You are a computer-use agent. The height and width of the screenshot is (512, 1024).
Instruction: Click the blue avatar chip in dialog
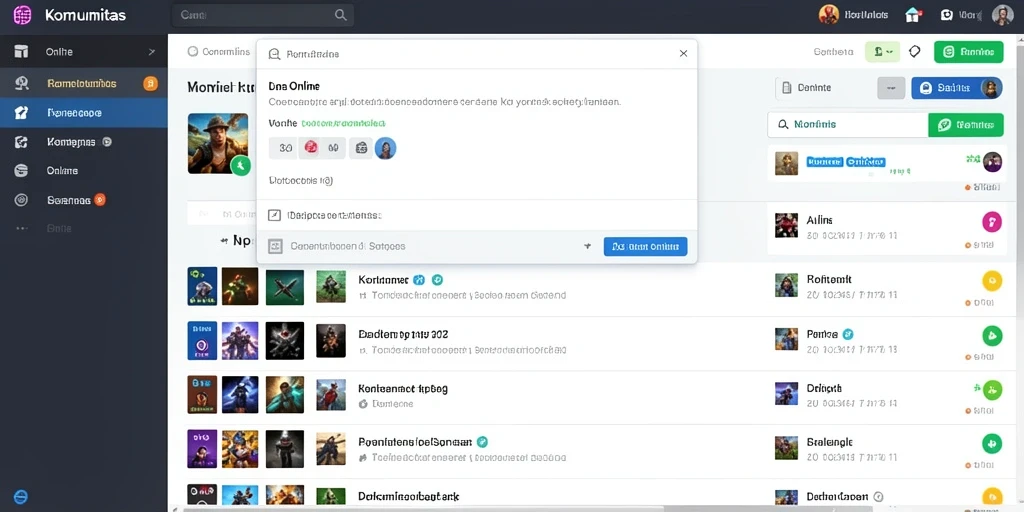click(385, 148)
